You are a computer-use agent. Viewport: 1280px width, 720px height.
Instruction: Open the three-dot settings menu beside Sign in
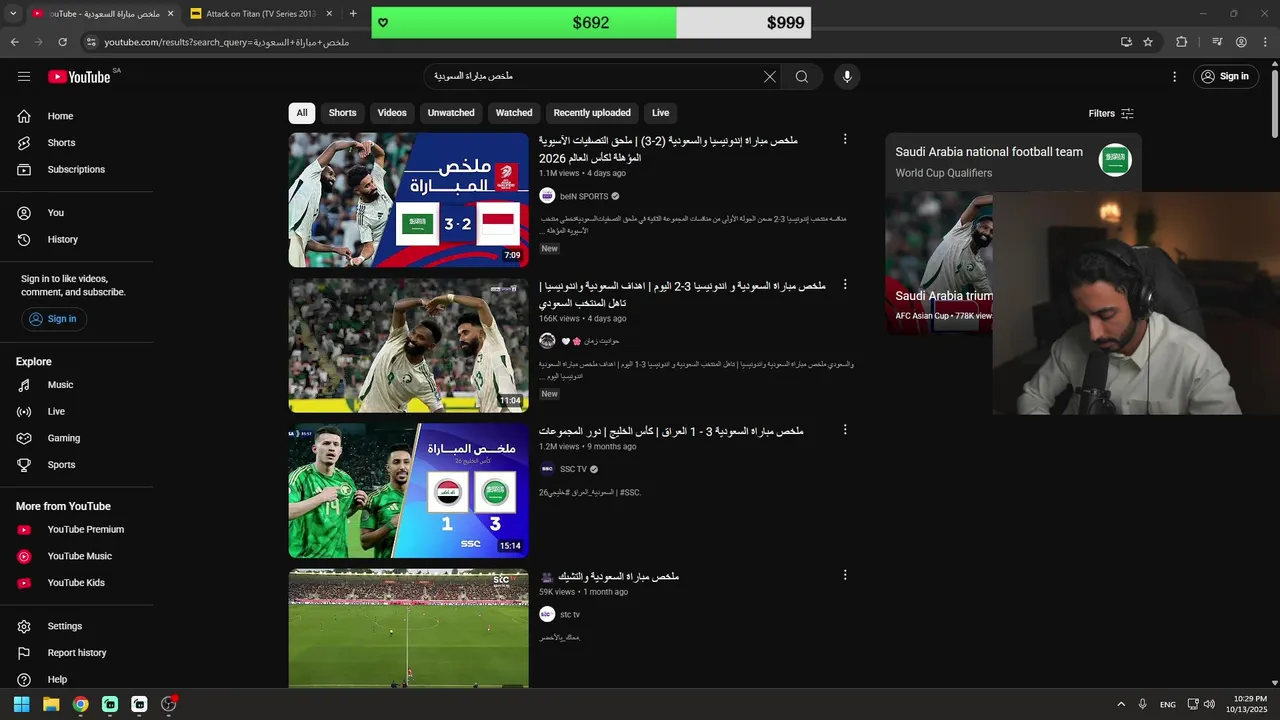pyautogui.click(x=1175, y=76)
